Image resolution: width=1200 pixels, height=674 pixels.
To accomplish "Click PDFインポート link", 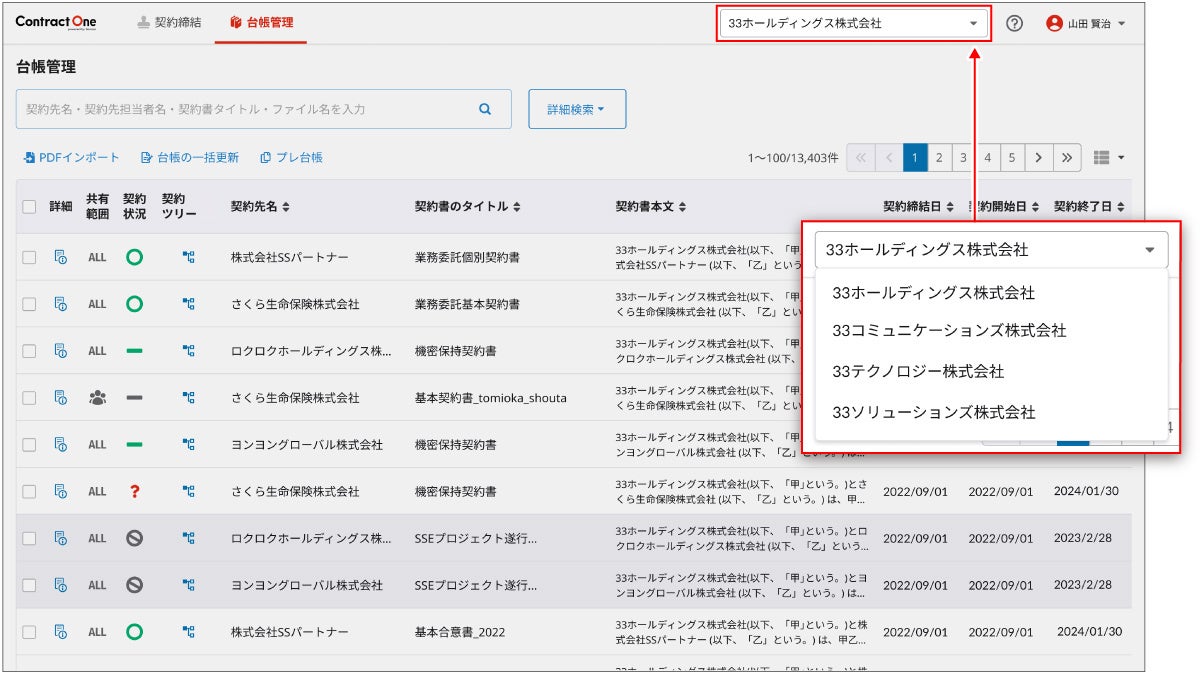I will [71, 158].
